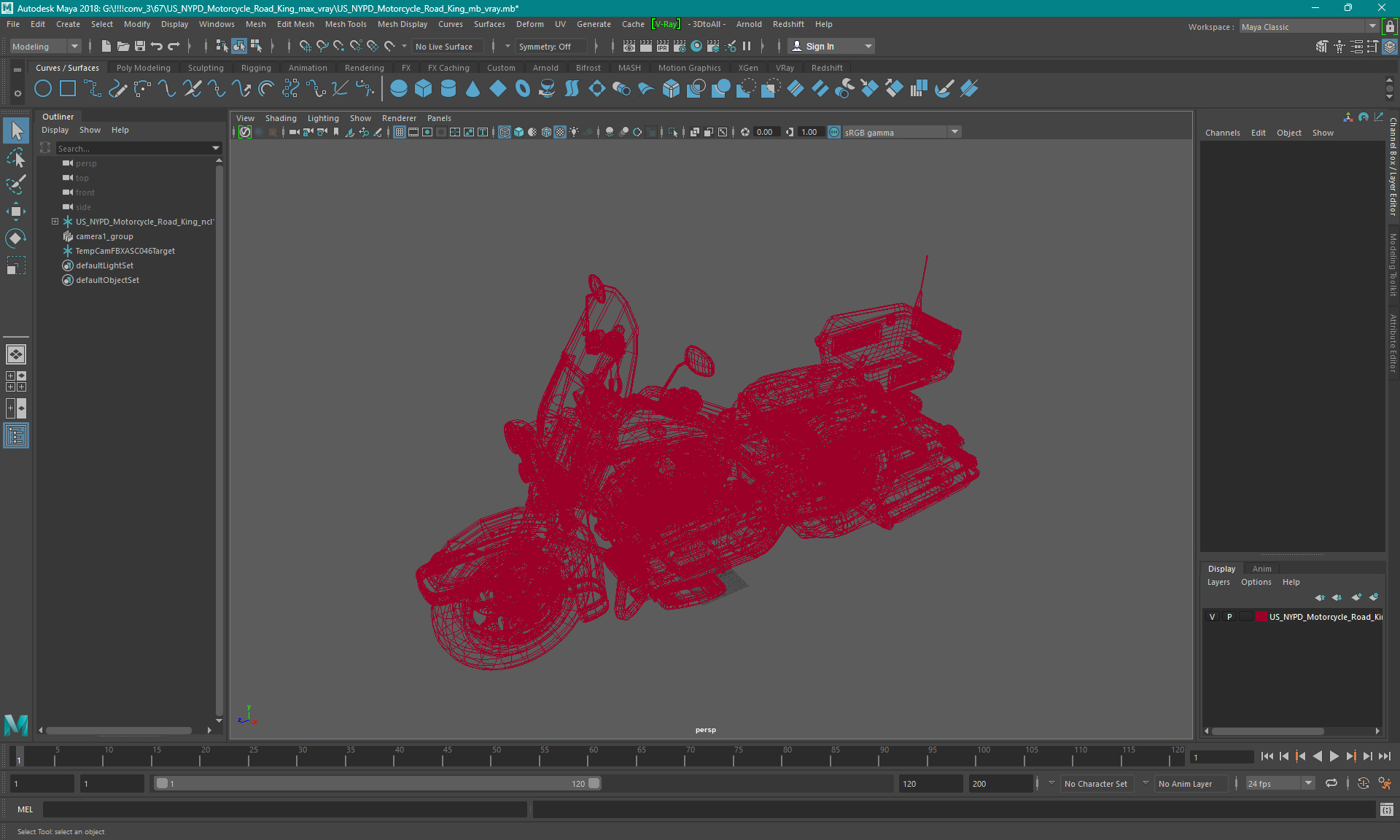The width and height of the screenshot is (1400, 840).
Task: Switch to the Poly Modeling shelf tab
Action: [144, 68]
